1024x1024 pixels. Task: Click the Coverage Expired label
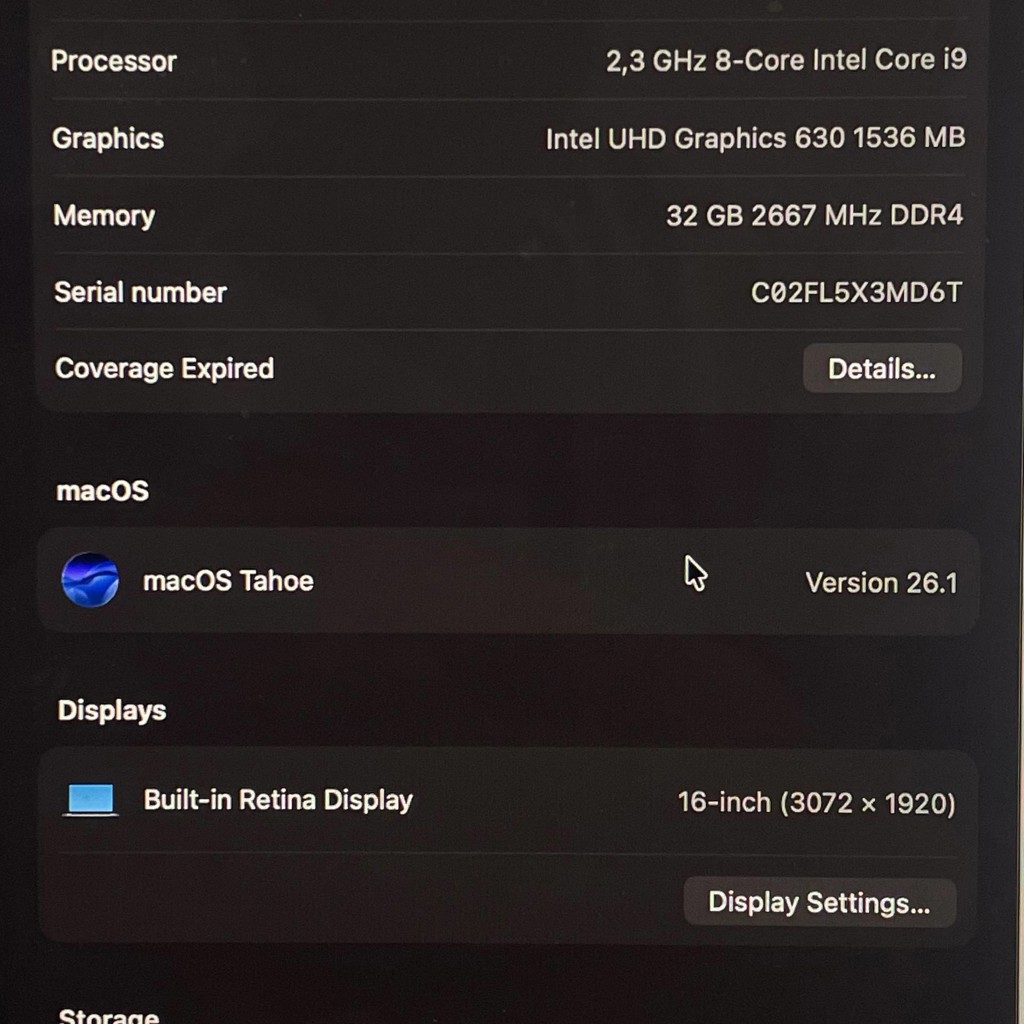tap(165, 368)
